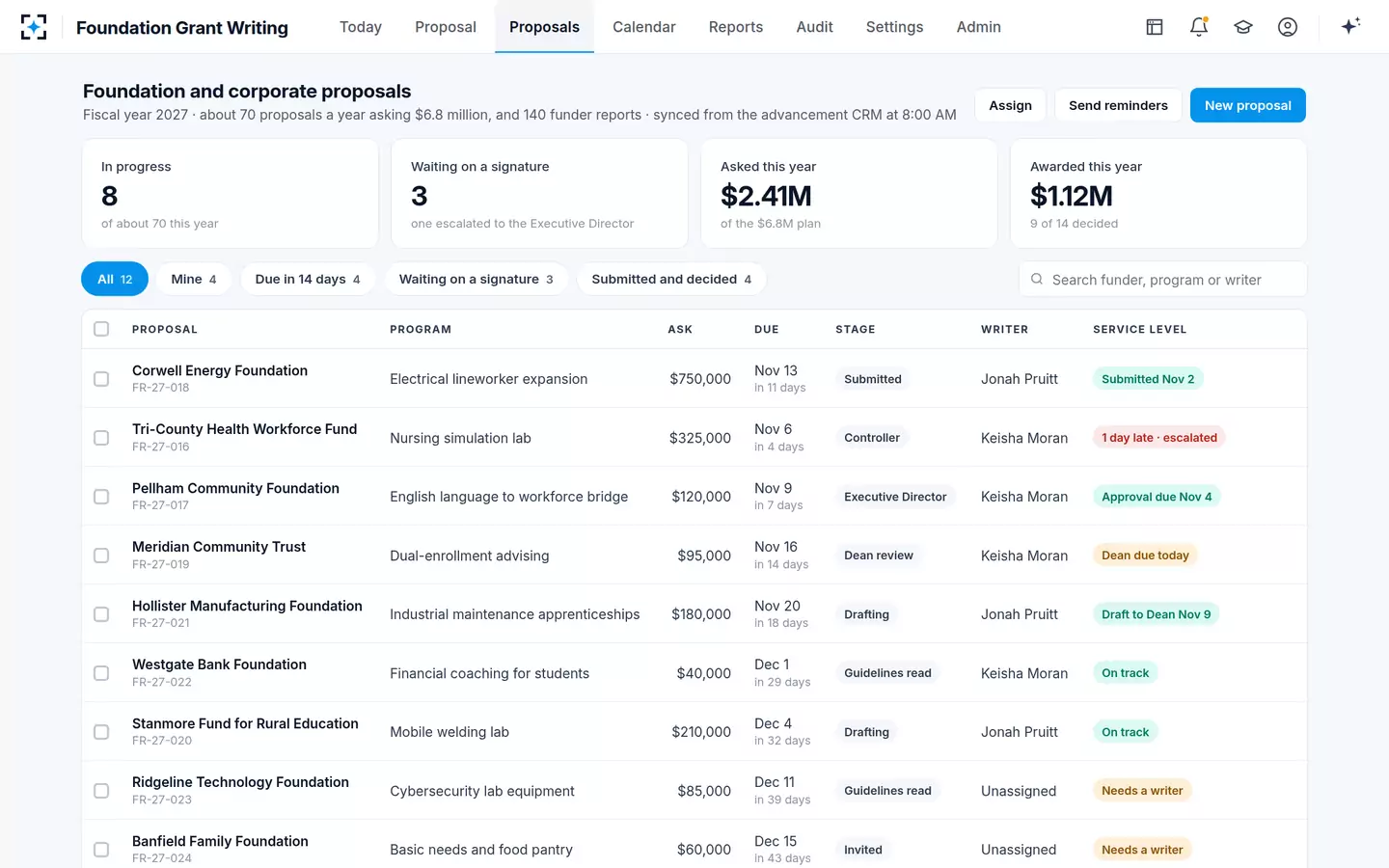Open the Reports tab

(736, 27)
